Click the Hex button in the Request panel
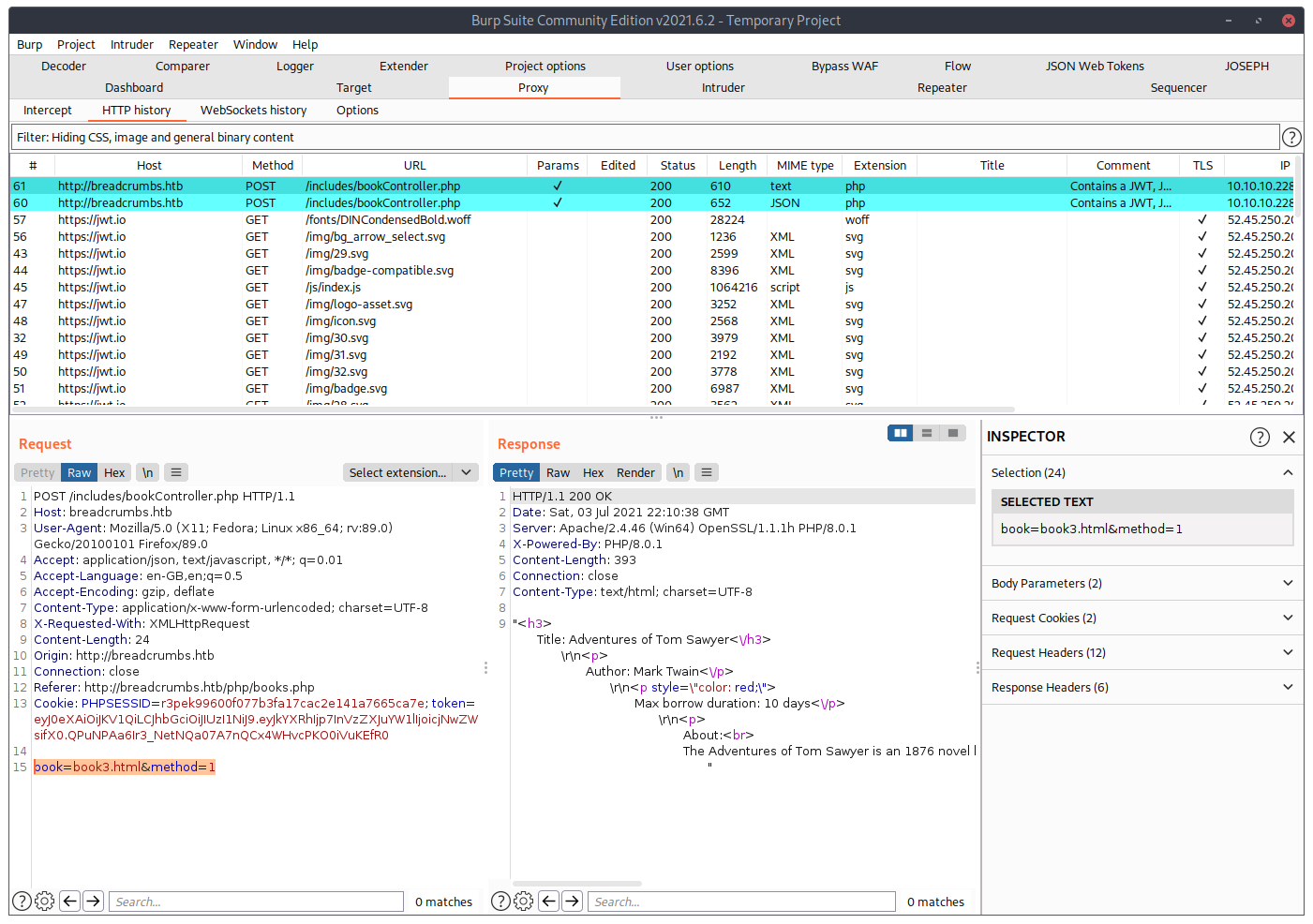 tap(114, 472)
